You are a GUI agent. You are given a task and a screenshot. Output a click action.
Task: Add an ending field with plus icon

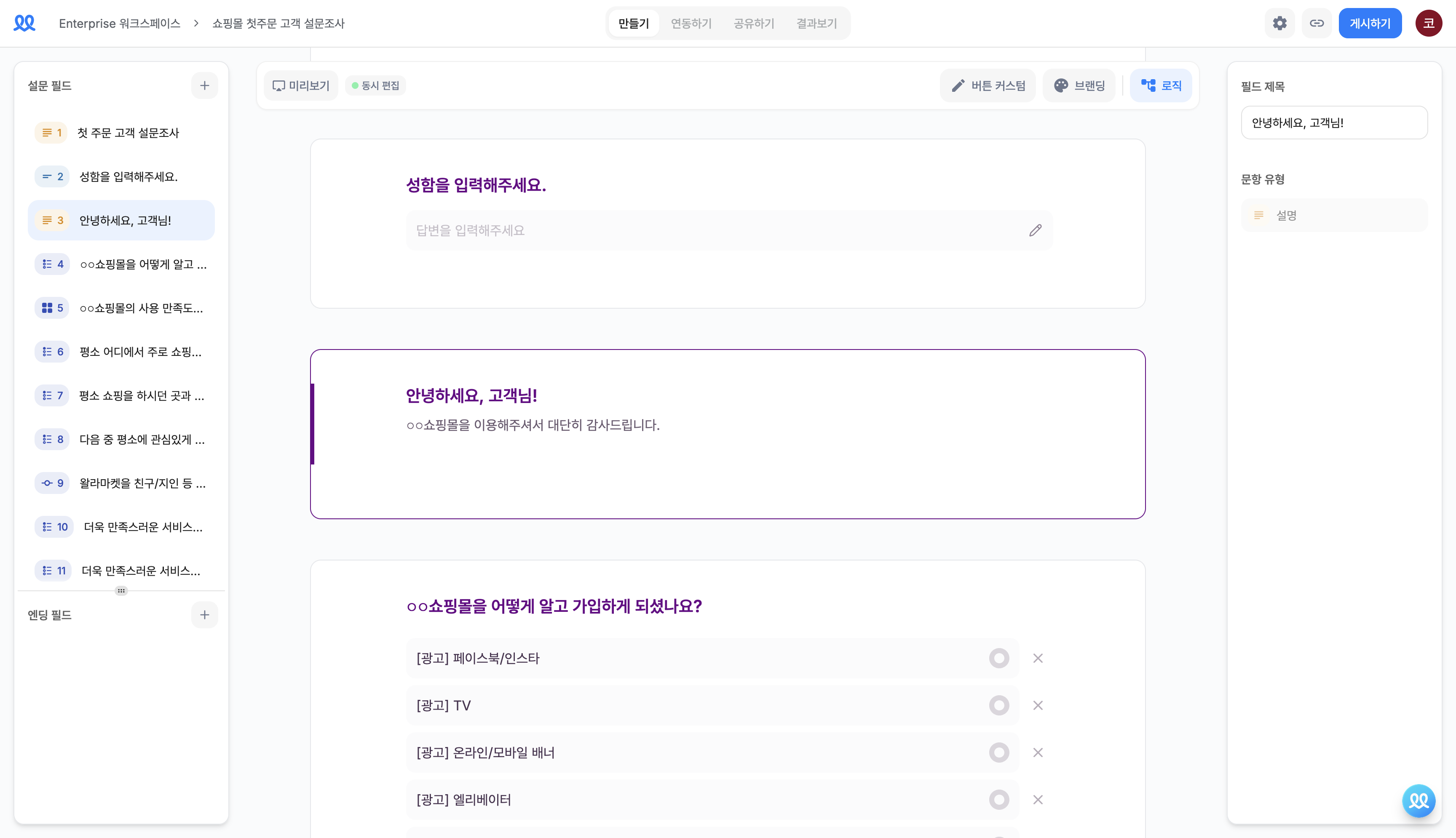(x=204, y=615)
